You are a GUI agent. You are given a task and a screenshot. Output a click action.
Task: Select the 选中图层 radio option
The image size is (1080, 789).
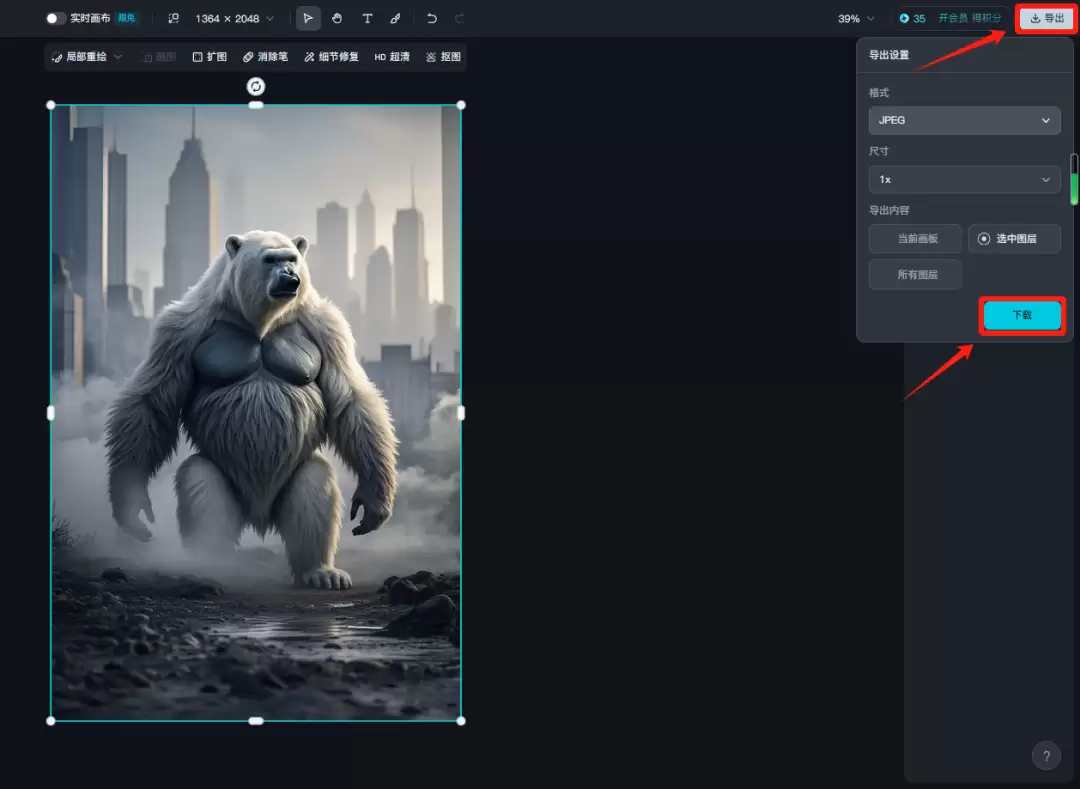1014,238
